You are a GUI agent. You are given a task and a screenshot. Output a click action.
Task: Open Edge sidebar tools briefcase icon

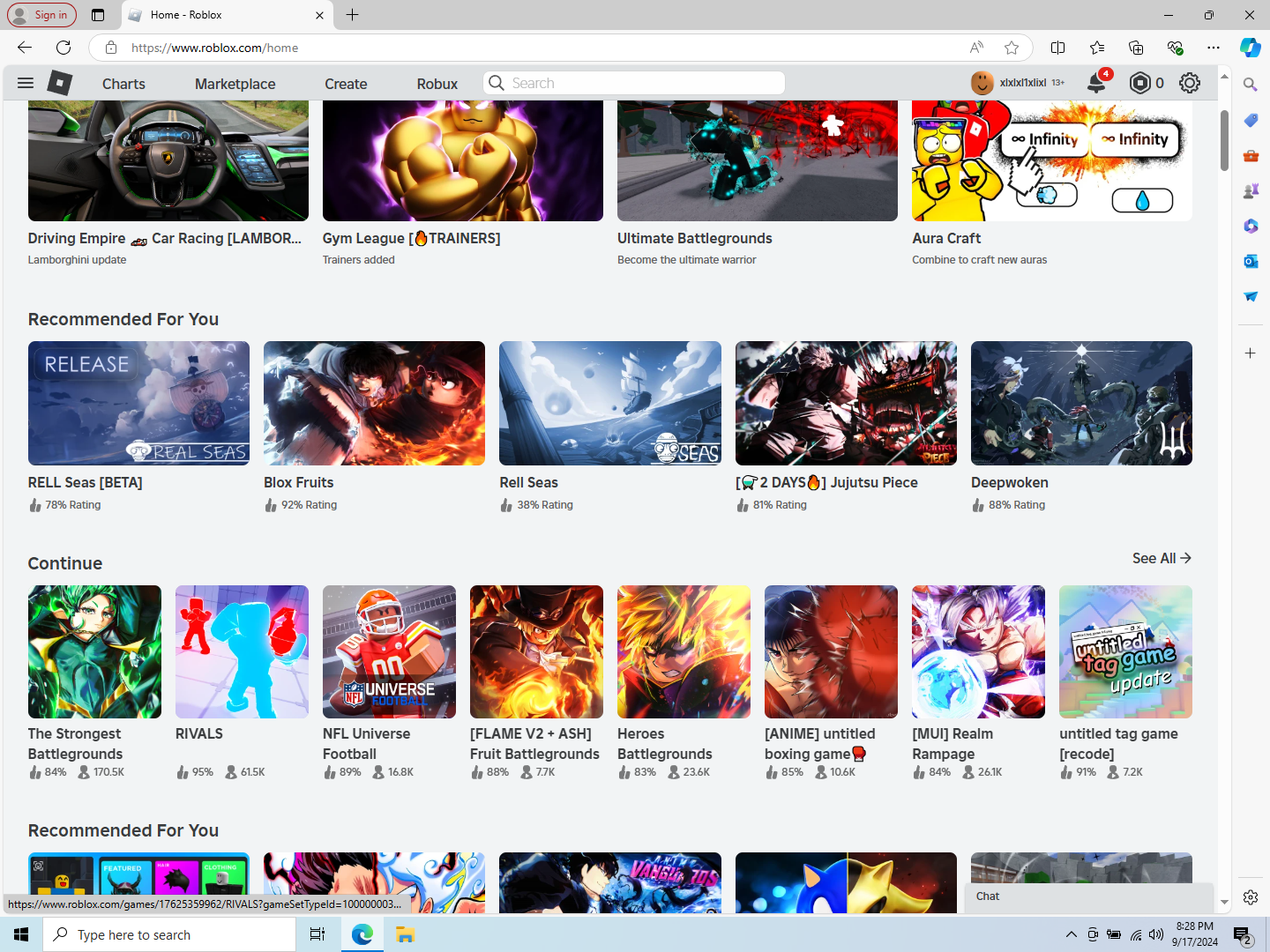click(x=1251, y=155)
